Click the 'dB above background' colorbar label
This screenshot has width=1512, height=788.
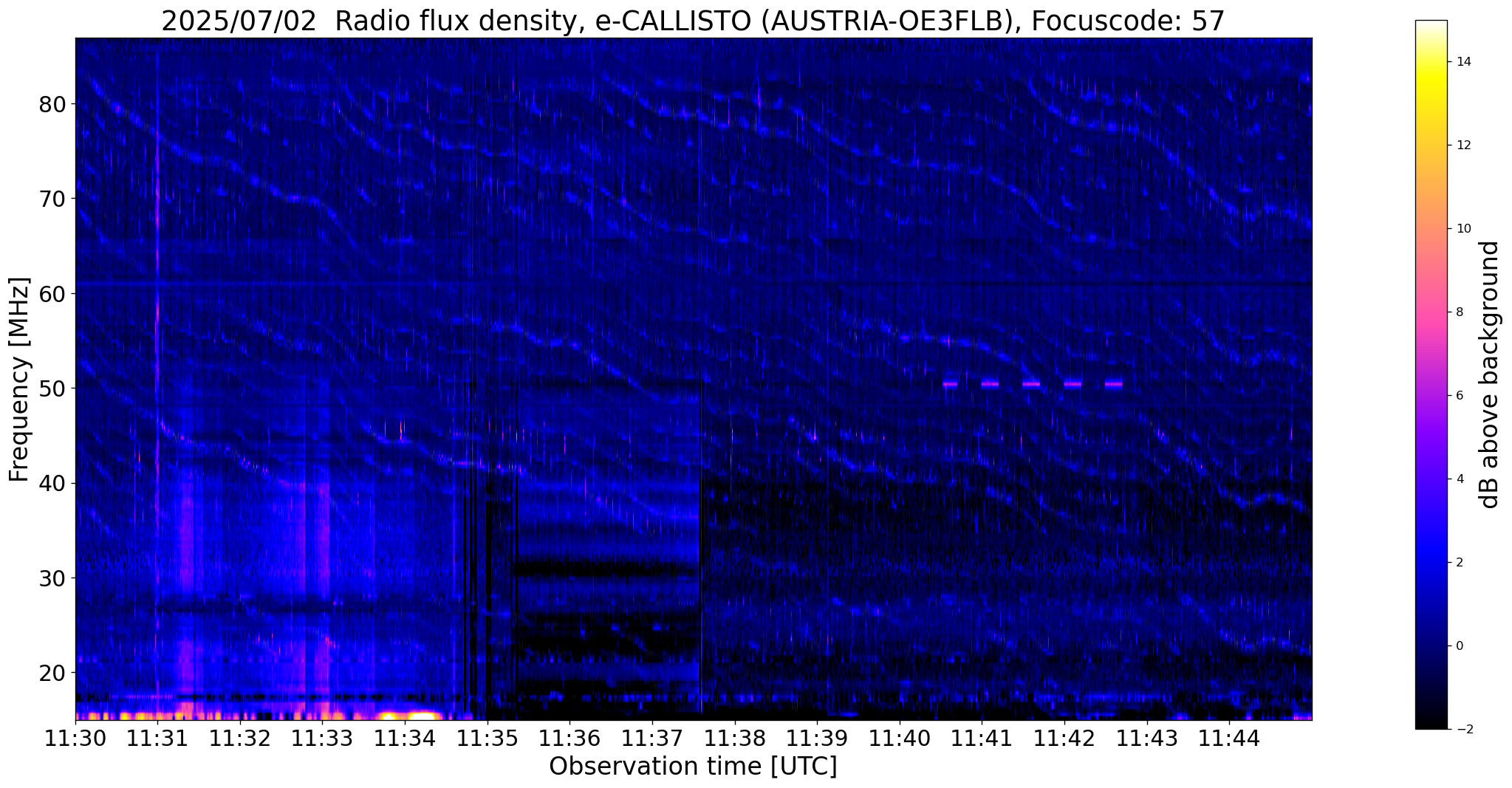(x=1489, y=374)
